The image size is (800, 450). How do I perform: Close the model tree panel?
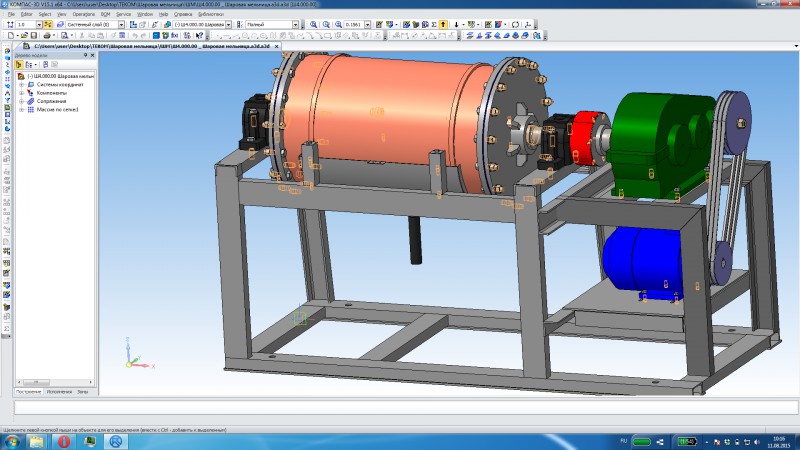pos(92,55)
